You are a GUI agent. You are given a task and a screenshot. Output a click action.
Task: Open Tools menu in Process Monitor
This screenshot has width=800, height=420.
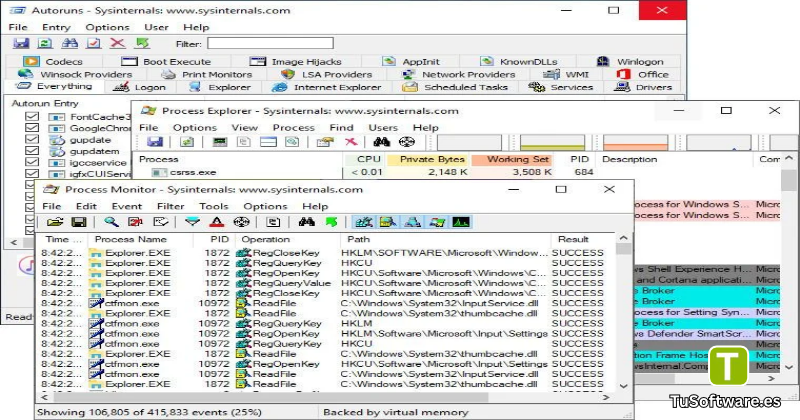(213, 206)
